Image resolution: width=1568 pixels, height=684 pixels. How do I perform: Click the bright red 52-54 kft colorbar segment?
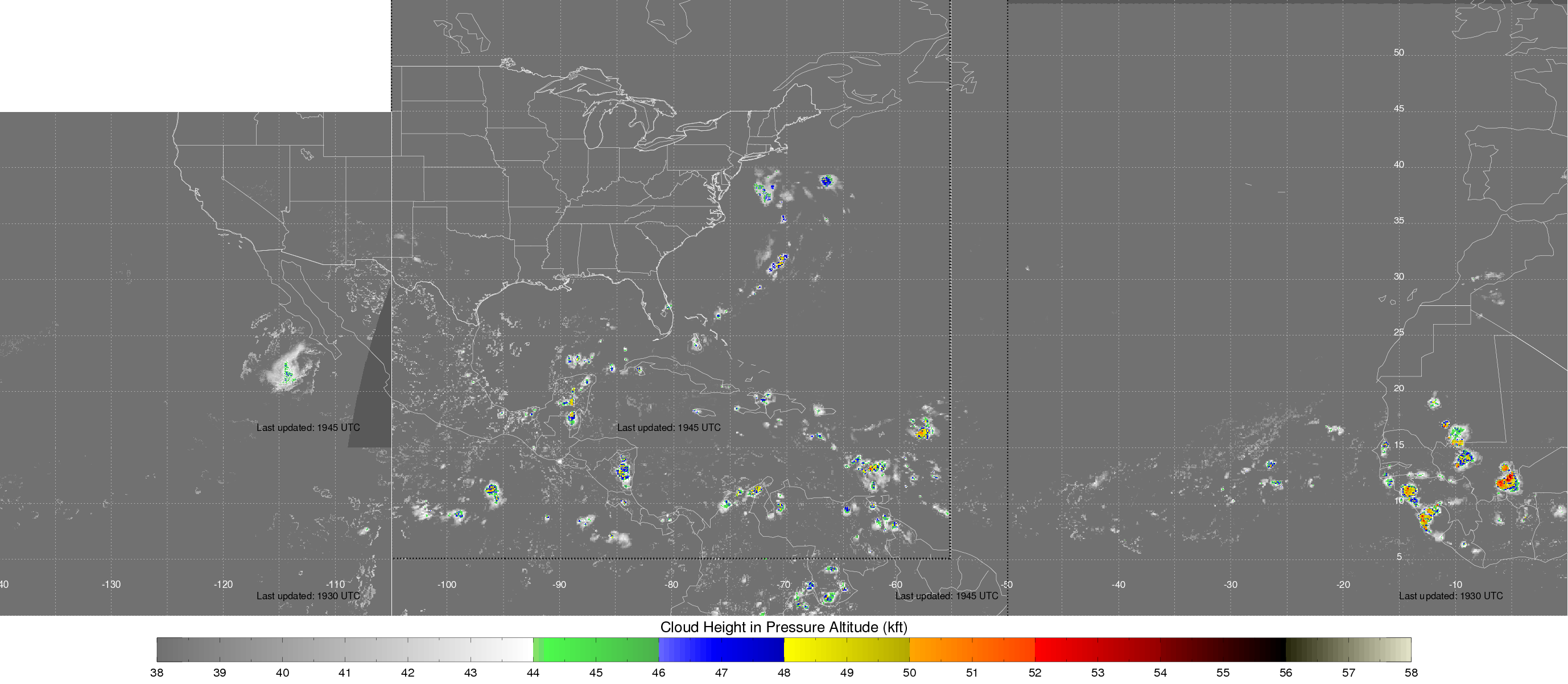1097,649
